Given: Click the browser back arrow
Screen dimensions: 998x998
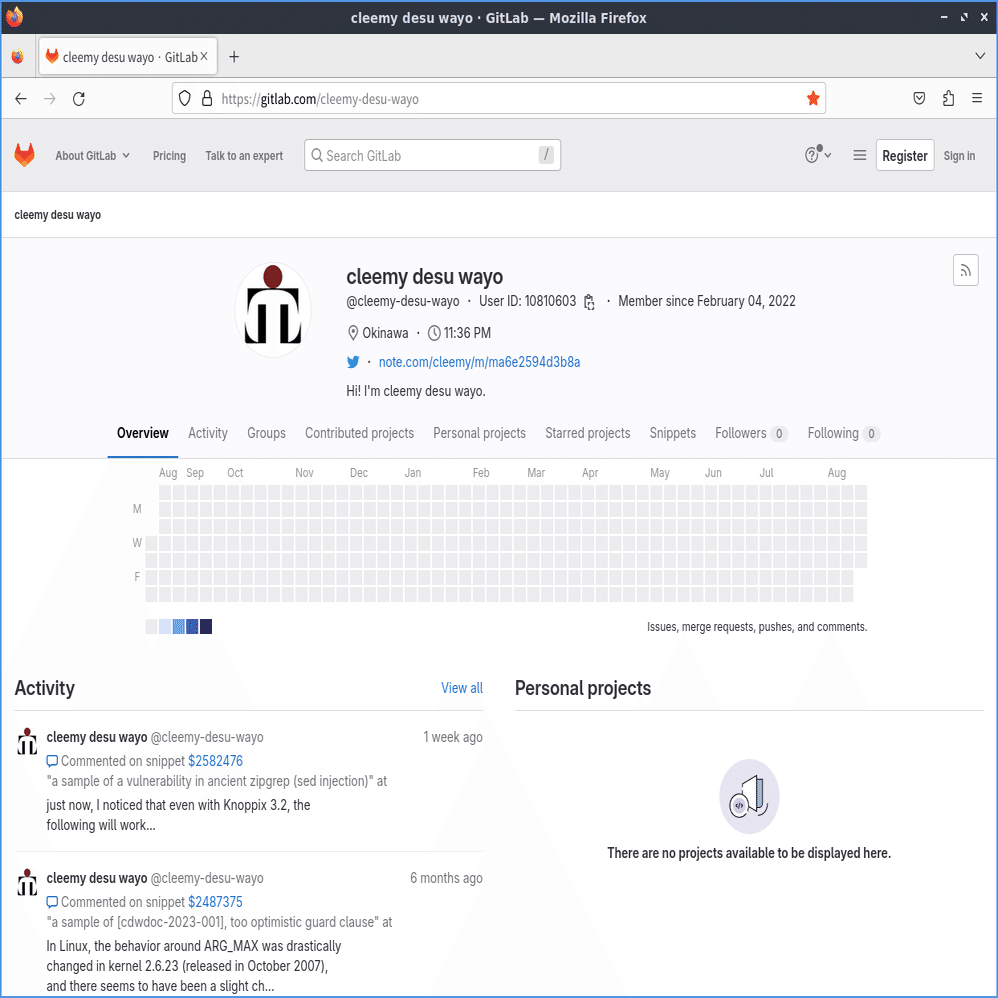Looking at the screenshot, I should point(21,99).
